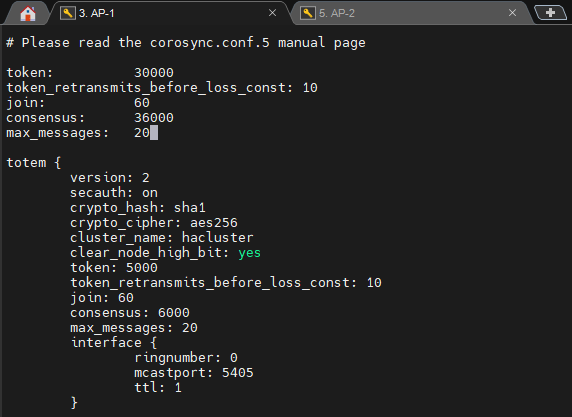This screenshot has height=417, width=572.
Task: Close the 3. AP-1 session tab
Action: tap(272, 13)
